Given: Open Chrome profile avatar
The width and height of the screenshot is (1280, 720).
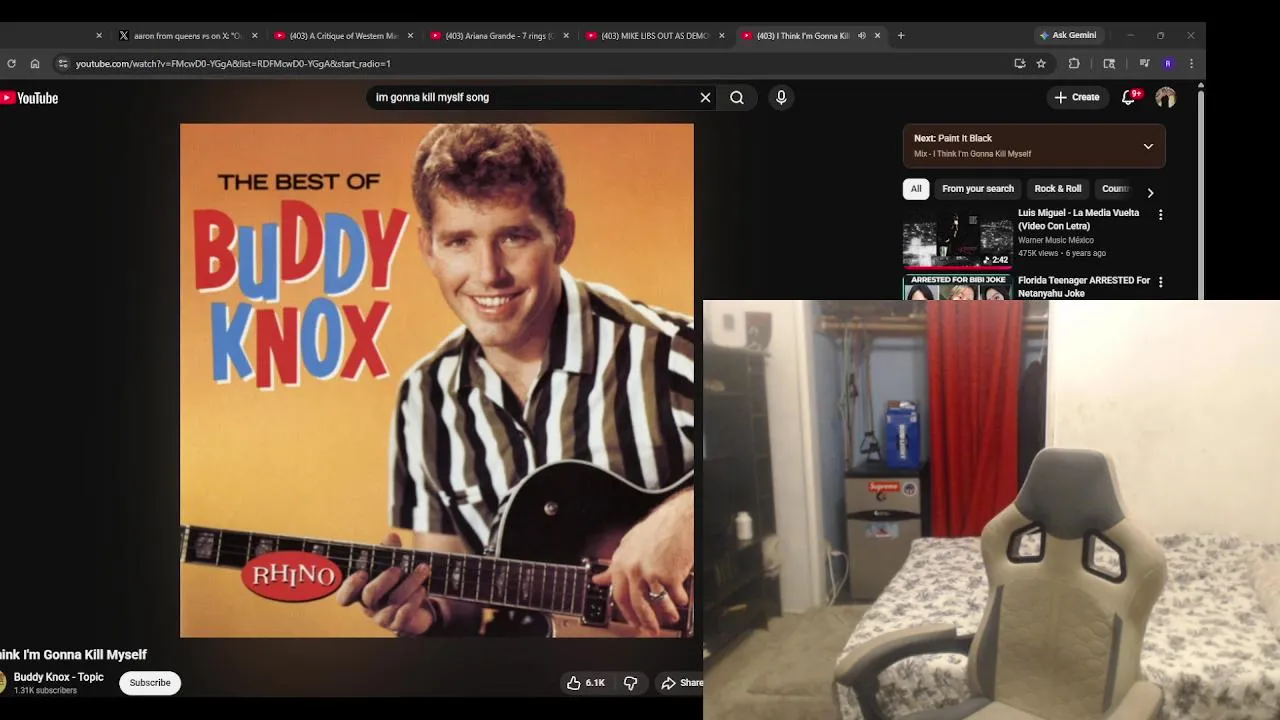Looking at the screenshot, I should (1168, 63).
